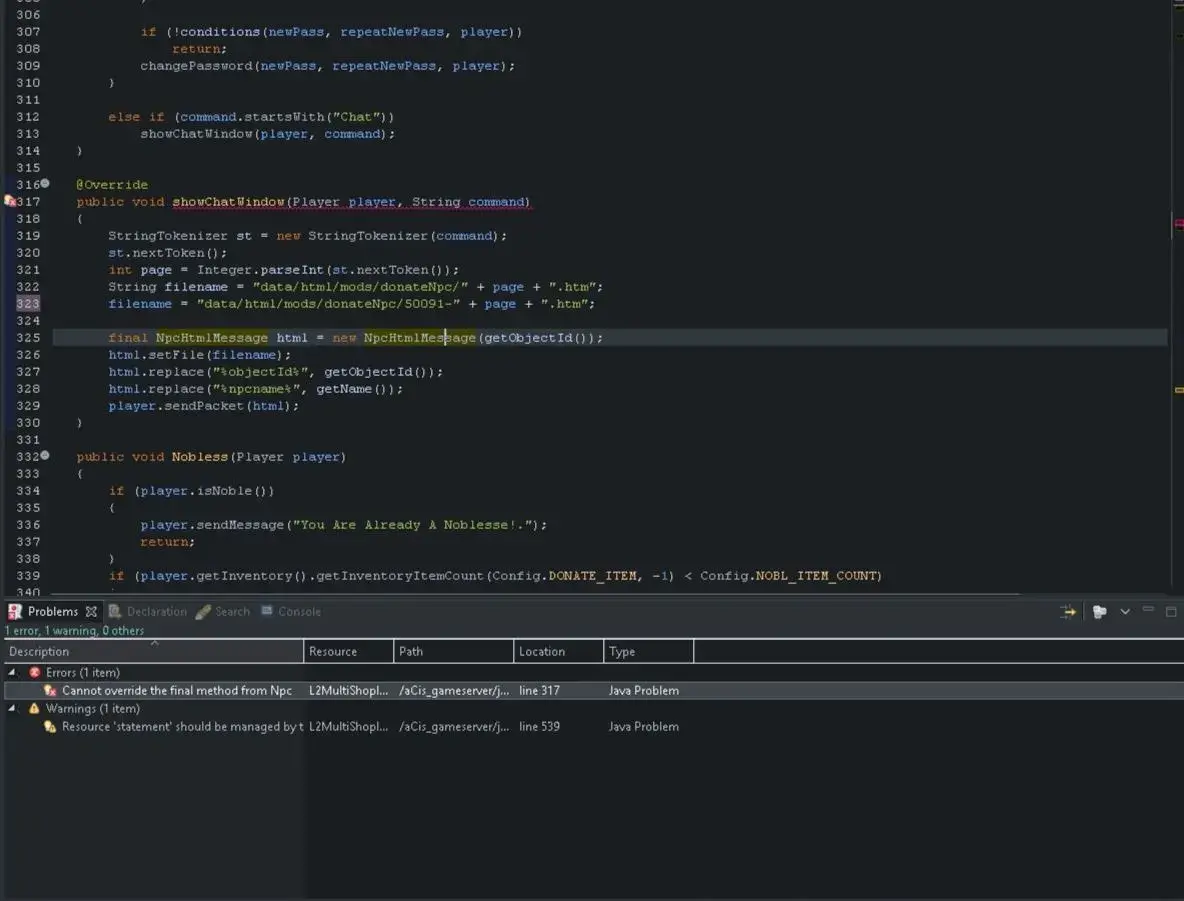
Task: Sort by the Resource column header
Action: tap(349, 651)
